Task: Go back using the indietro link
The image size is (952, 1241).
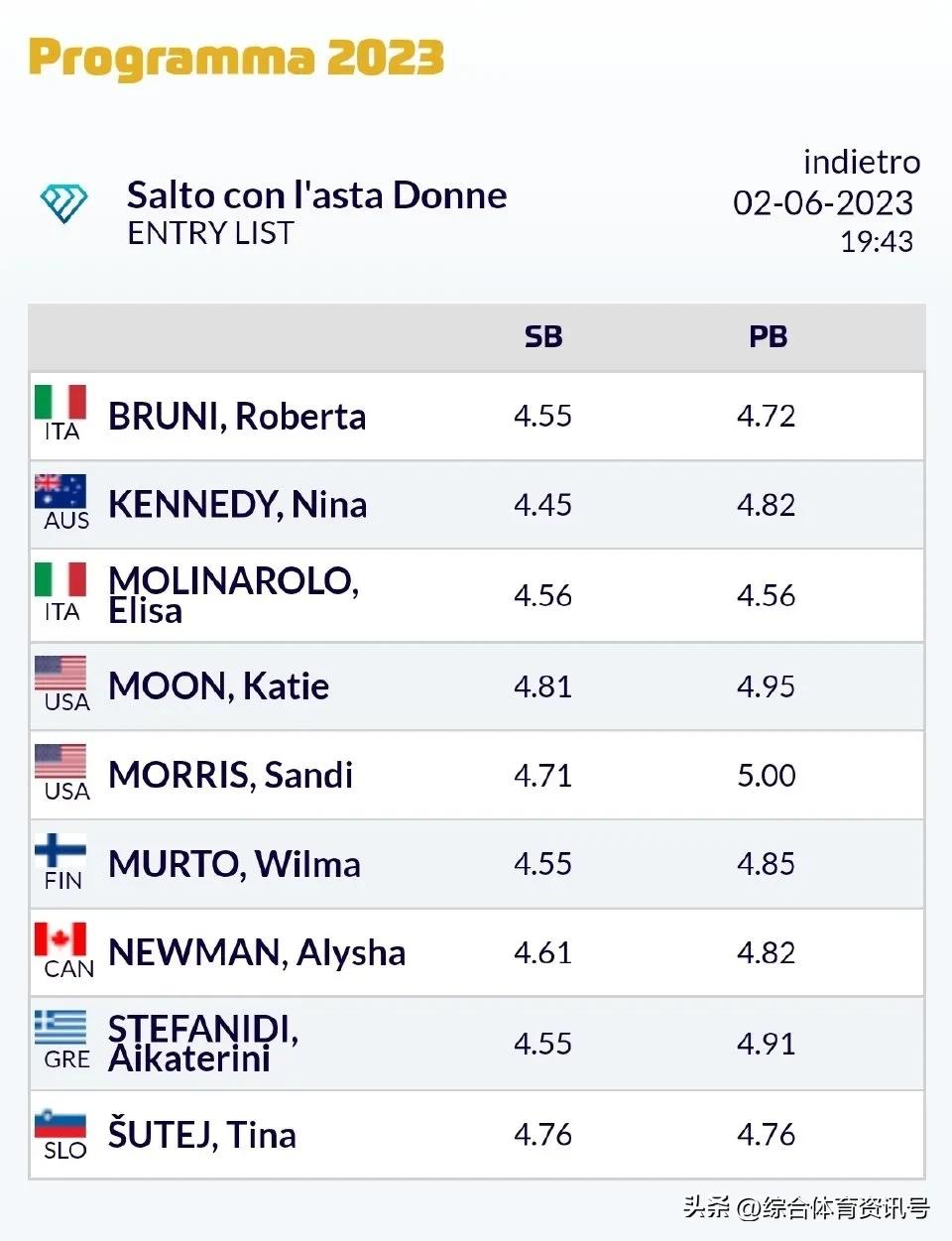Action: pos(861,162)
